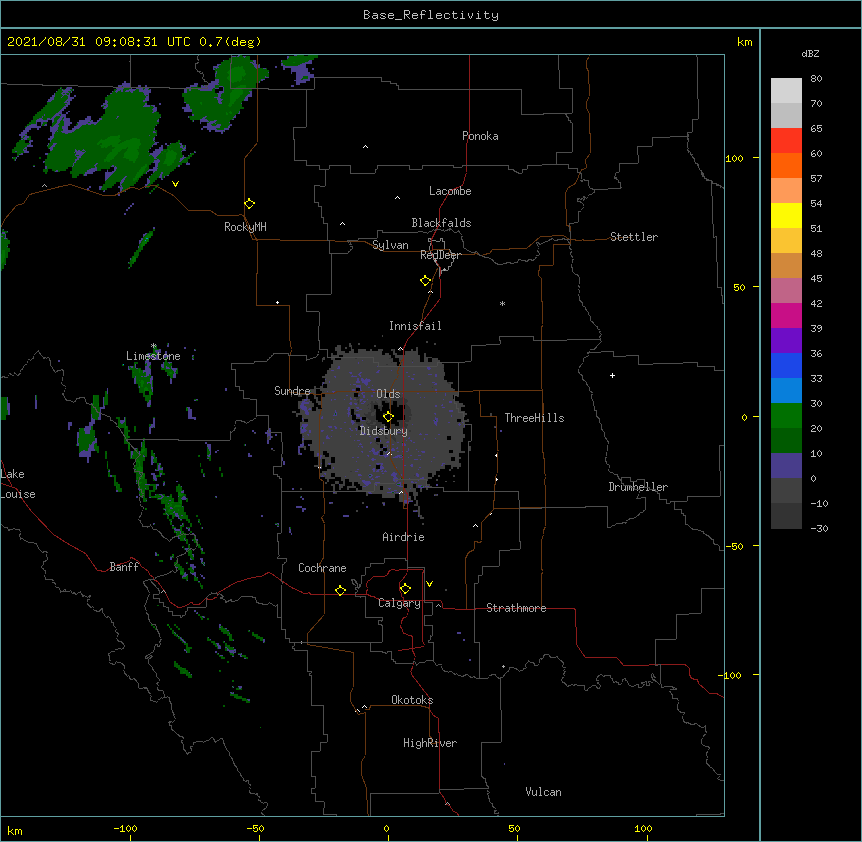Click the Strathmore city label
This screenshot has height=842, width=862.
tap(516, 608)
